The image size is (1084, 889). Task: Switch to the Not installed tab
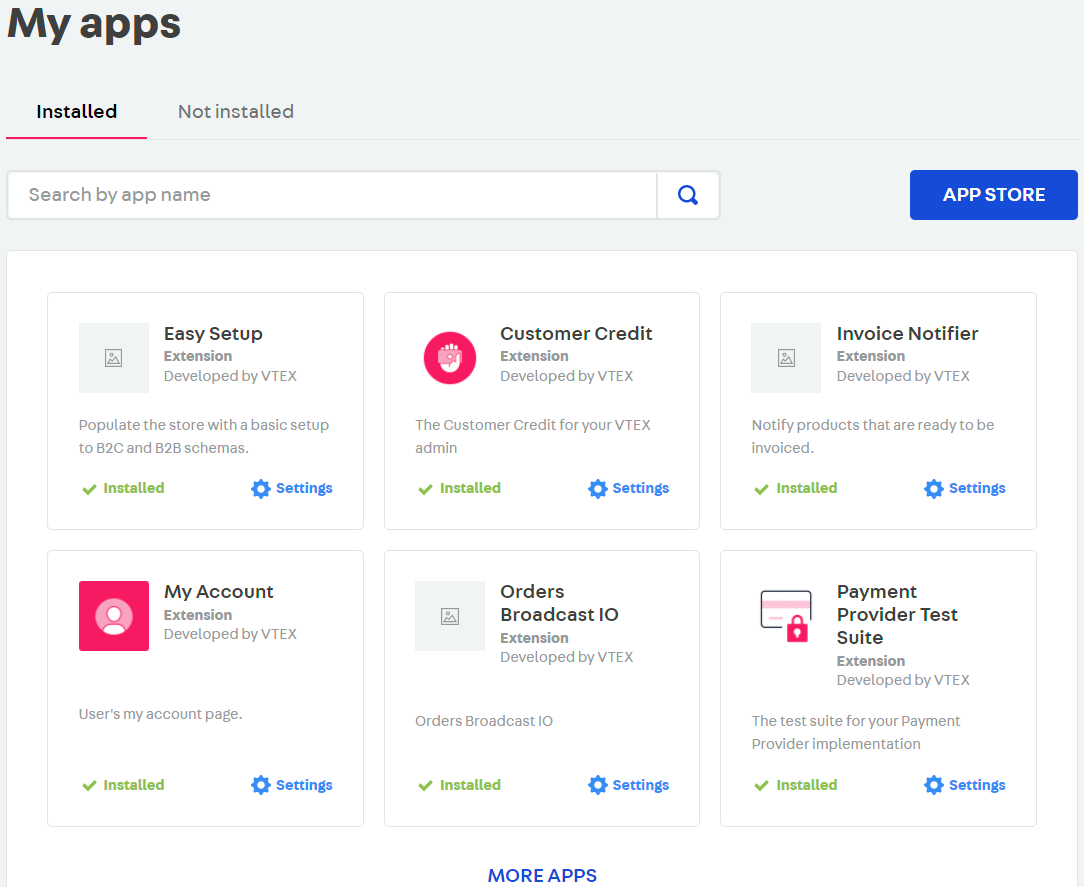point(236,112)
